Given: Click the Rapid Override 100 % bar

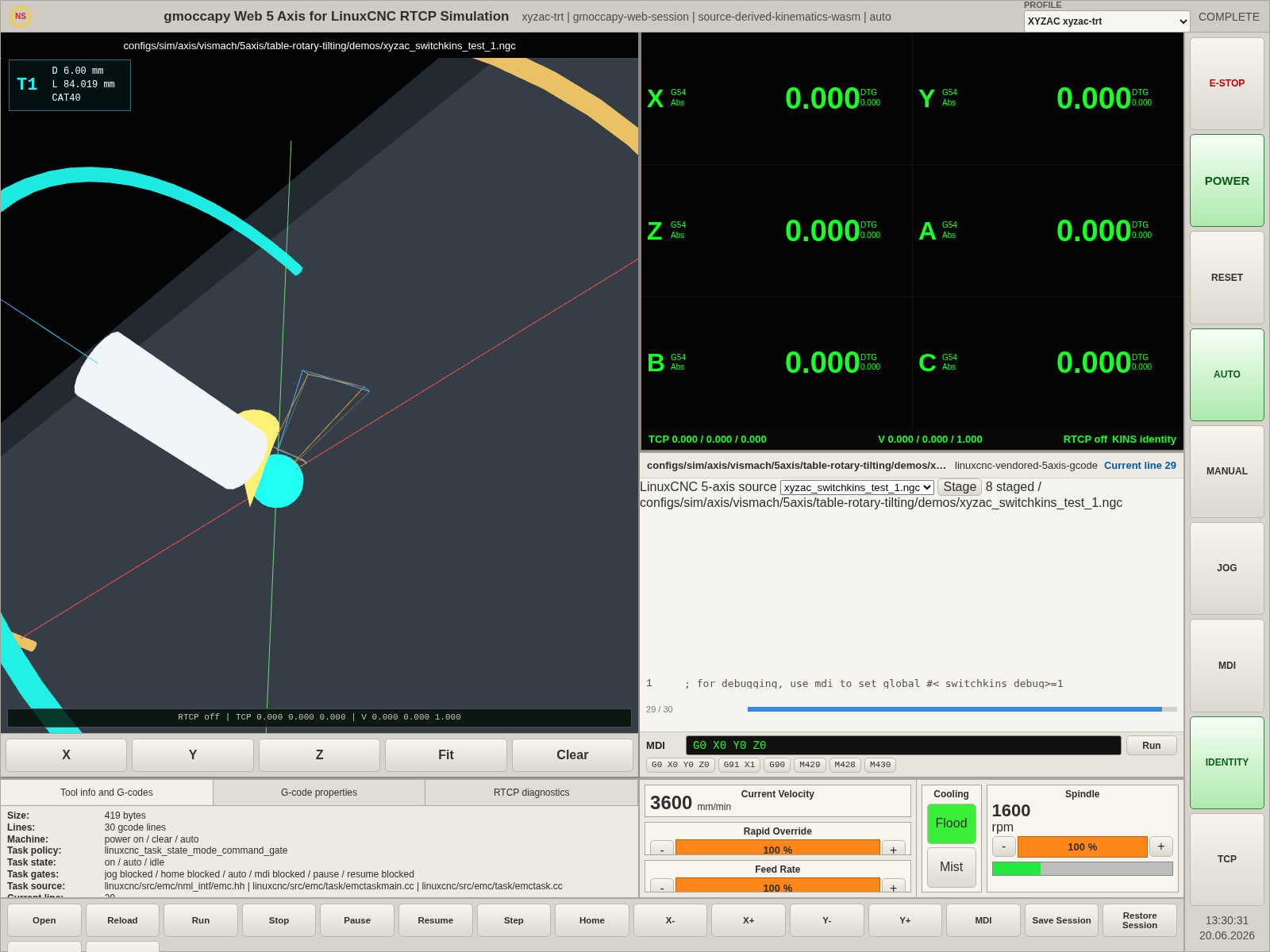Looking at the screenshot, I should point(777,848).
